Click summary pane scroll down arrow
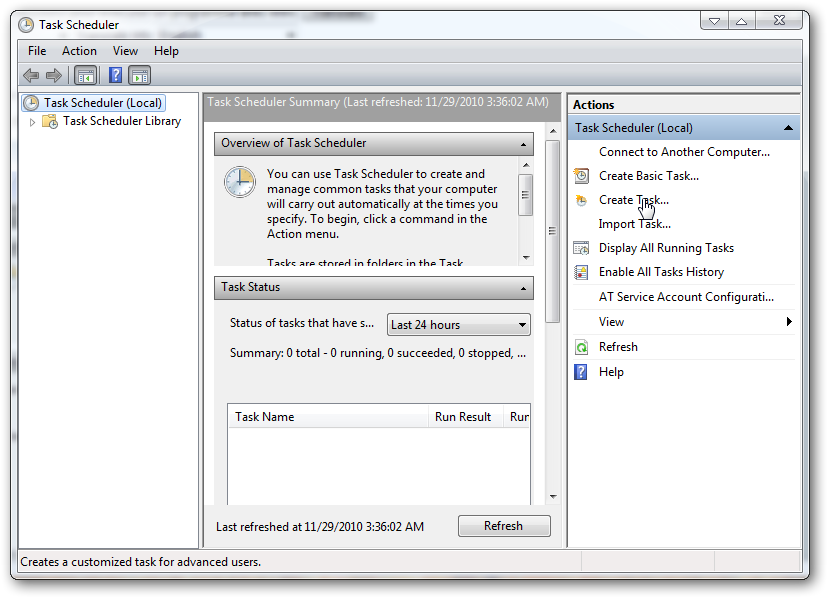 (x=553, y=497)
